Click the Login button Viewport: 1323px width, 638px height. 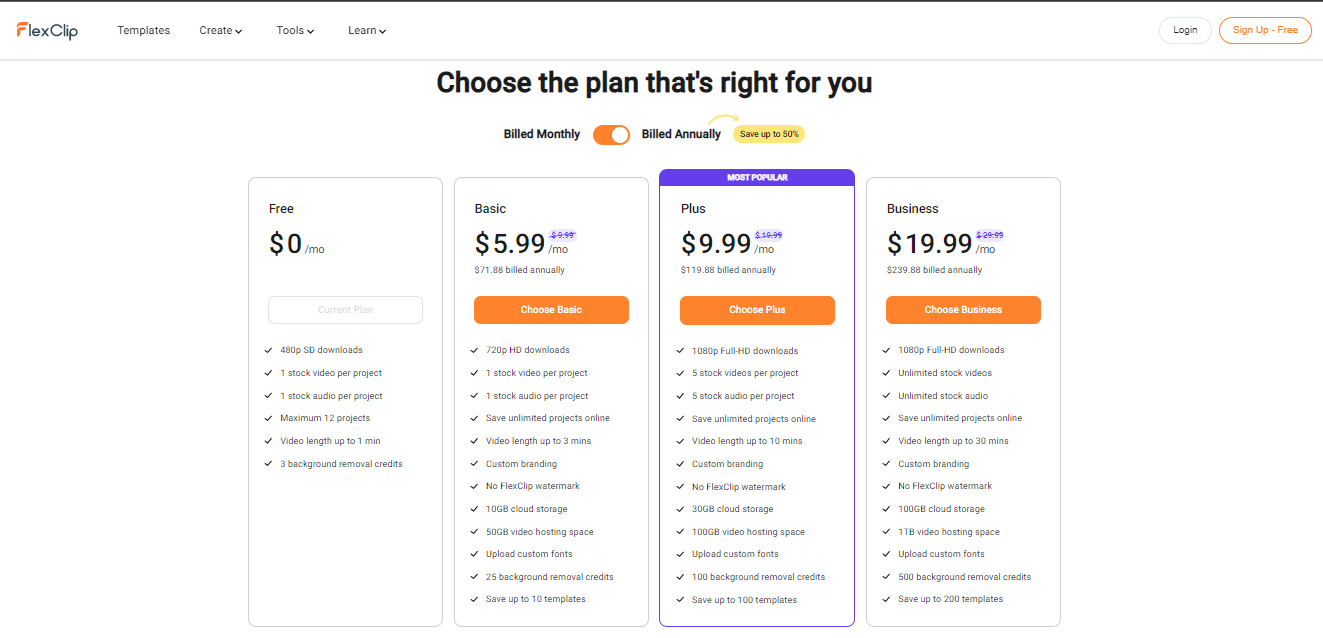click(1185, 30)
